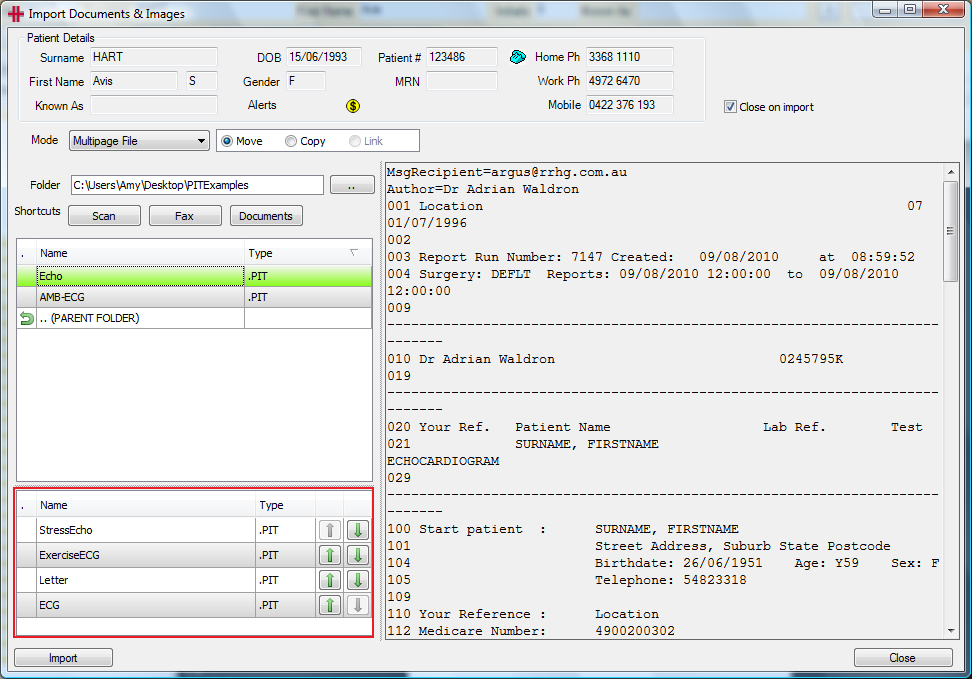Viewport: 972px width, 679px height.
Task: Maximize the Import Documents window
Action: tap(909, 9)
